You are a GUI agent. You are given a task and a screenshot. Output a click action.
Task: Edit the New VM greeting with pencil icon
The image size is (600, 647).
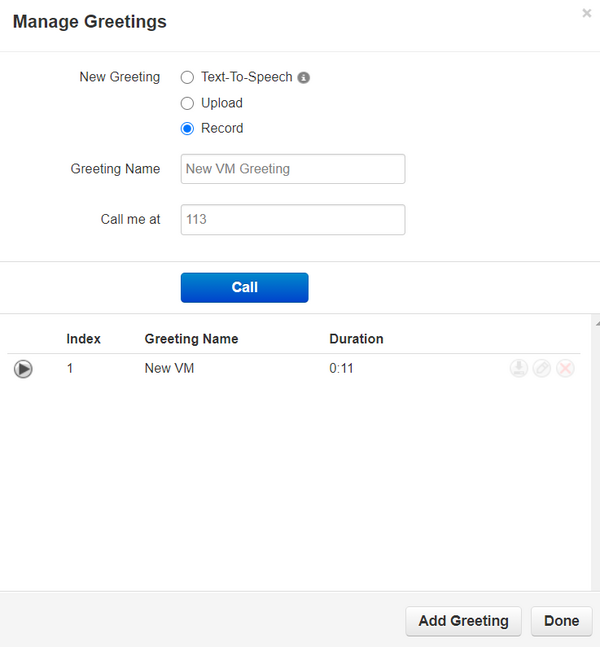pyautogui.click(x=542, y=369)
